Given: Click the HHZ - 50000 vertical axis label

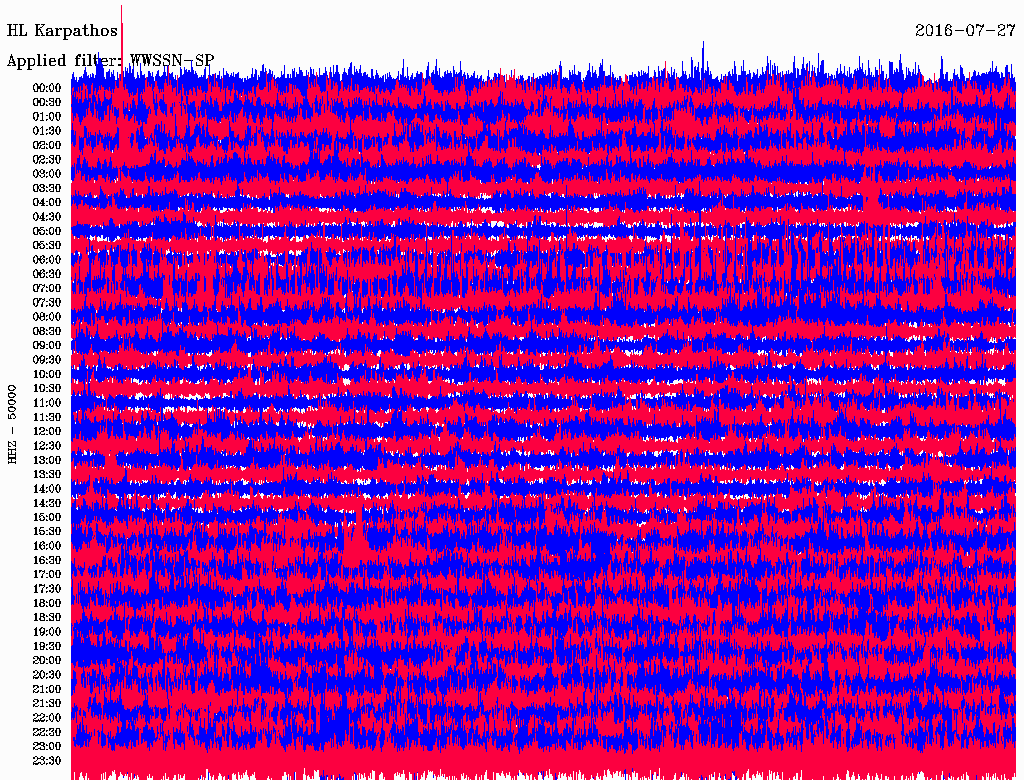Looking at the screenshot, I should (13, 423).
